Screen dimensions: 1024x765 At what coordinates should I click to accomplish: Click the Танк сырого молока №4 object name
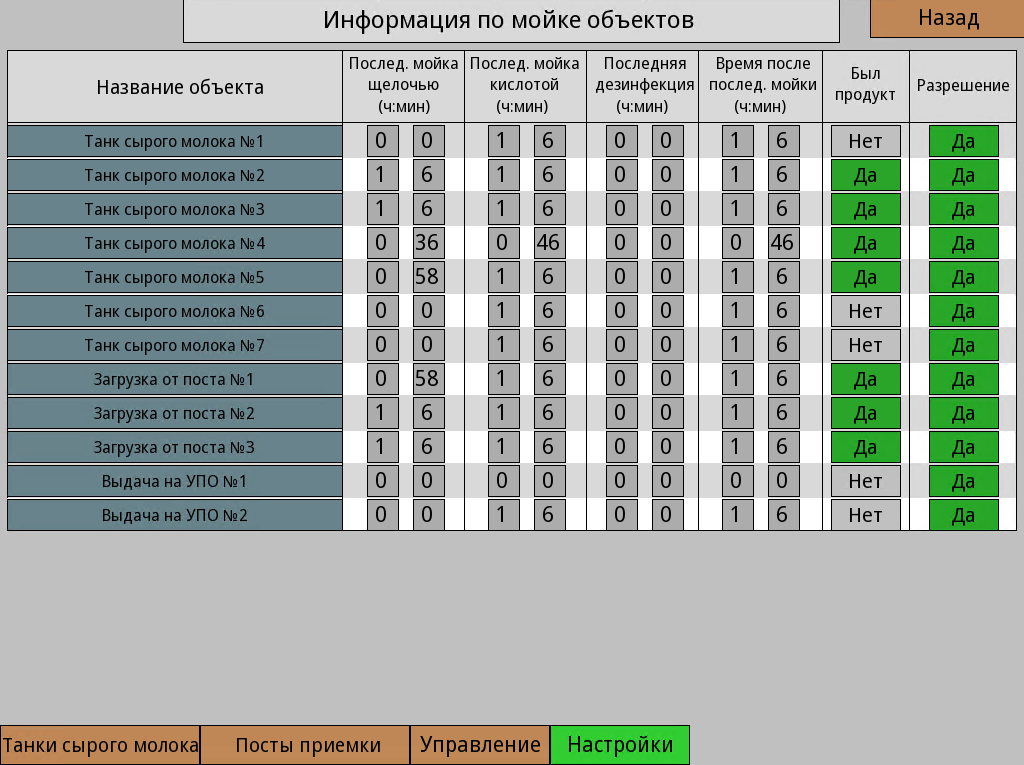click(175, 243)
